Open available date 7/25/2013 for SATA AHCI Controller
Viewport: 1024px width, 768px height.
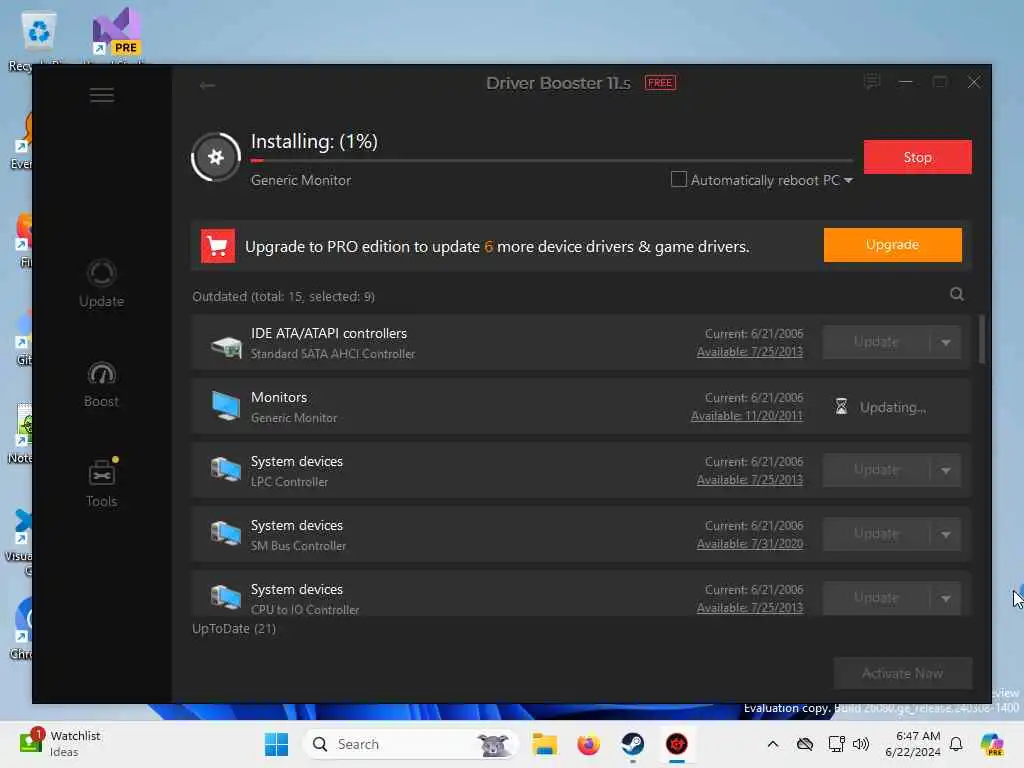[750, 352]
